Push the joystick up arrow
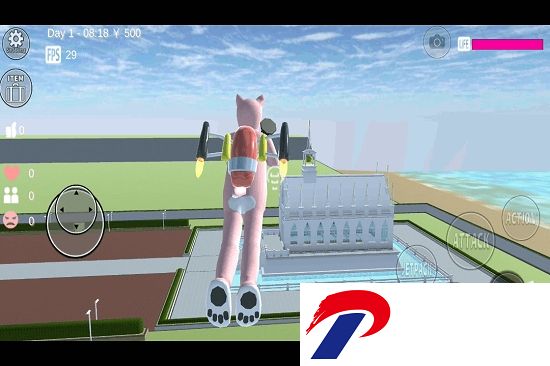The width and height of the screenshot is (550, 366). [76, 193]
